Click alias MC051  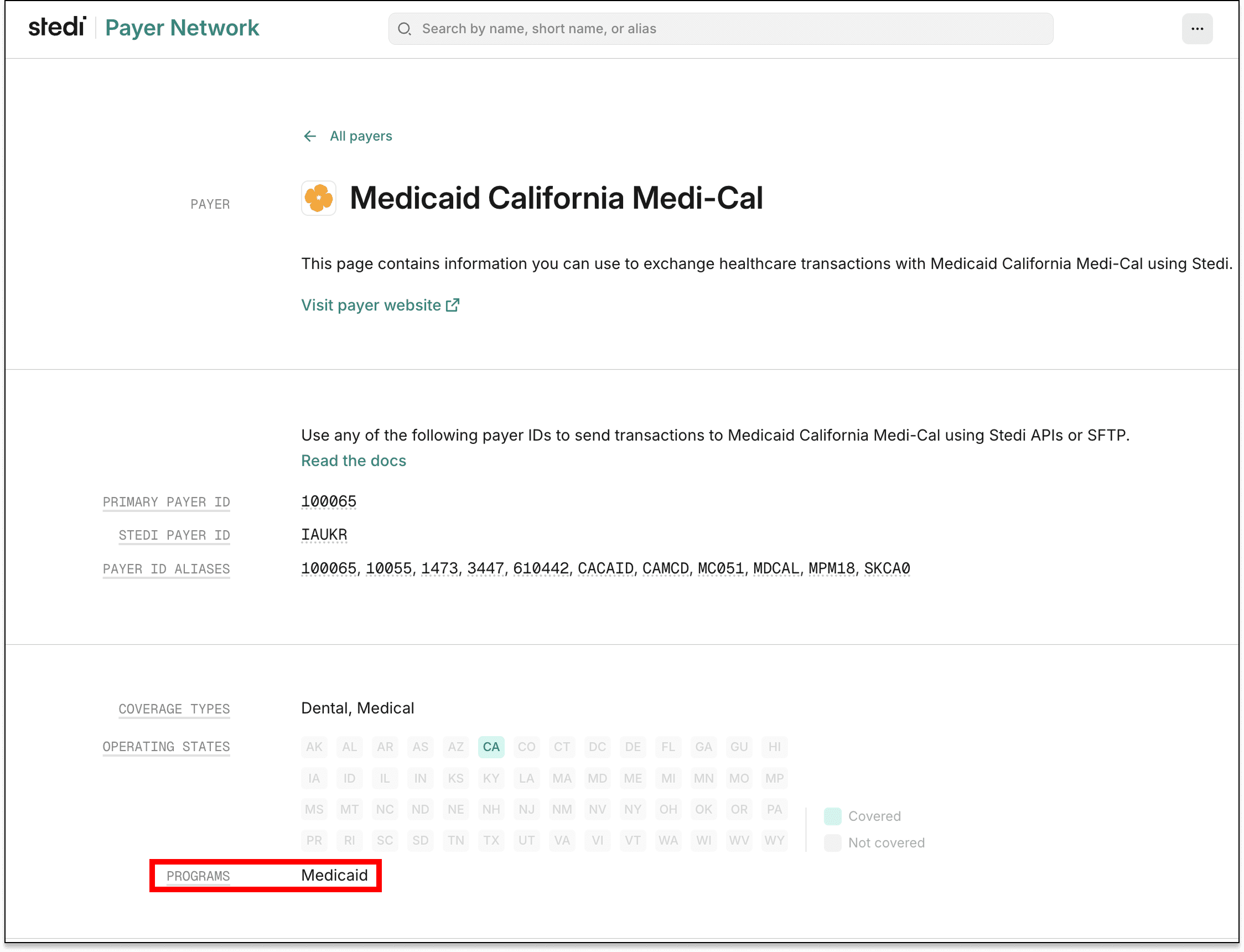click(x=721, y=568)
